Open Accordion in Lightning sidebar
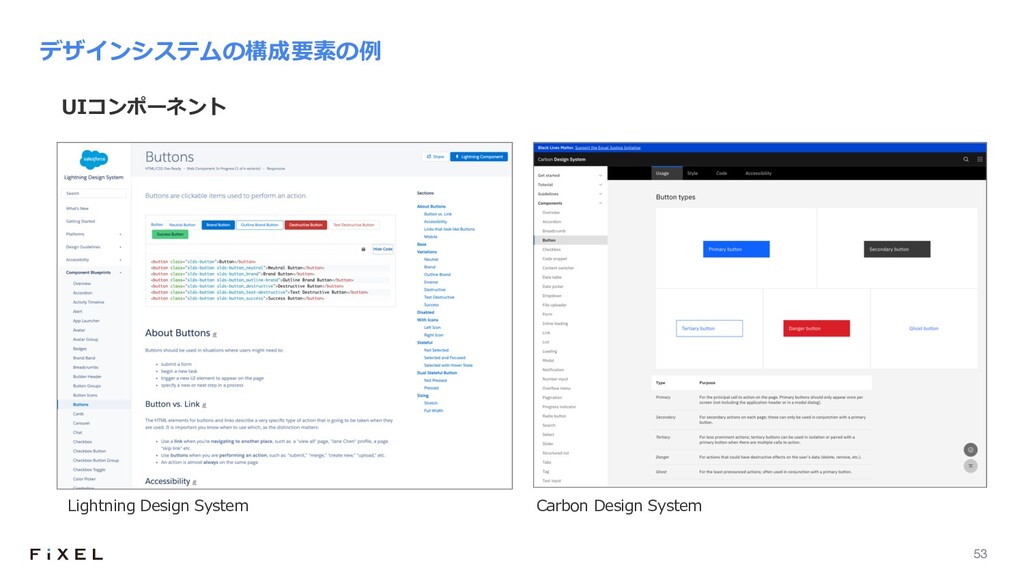 click(x=82, y=293)
